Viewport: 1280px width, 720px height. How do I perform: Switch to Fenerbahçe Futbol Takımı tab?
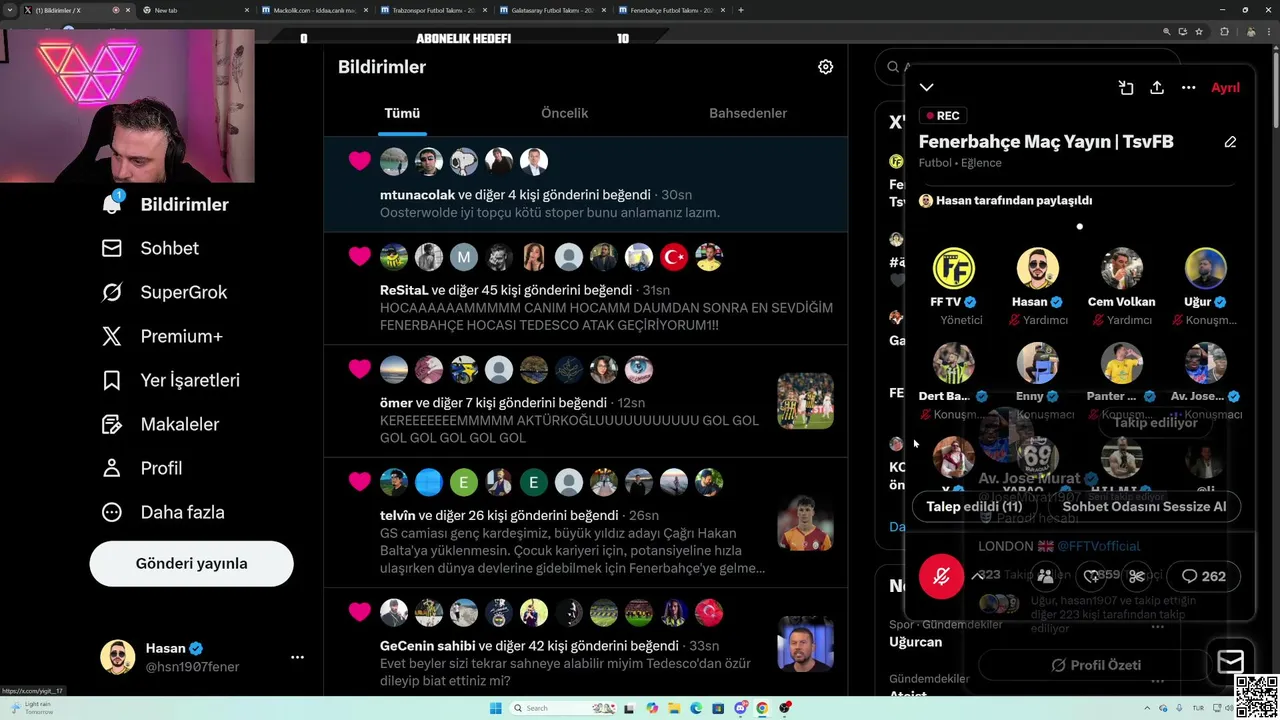[672, 10]
